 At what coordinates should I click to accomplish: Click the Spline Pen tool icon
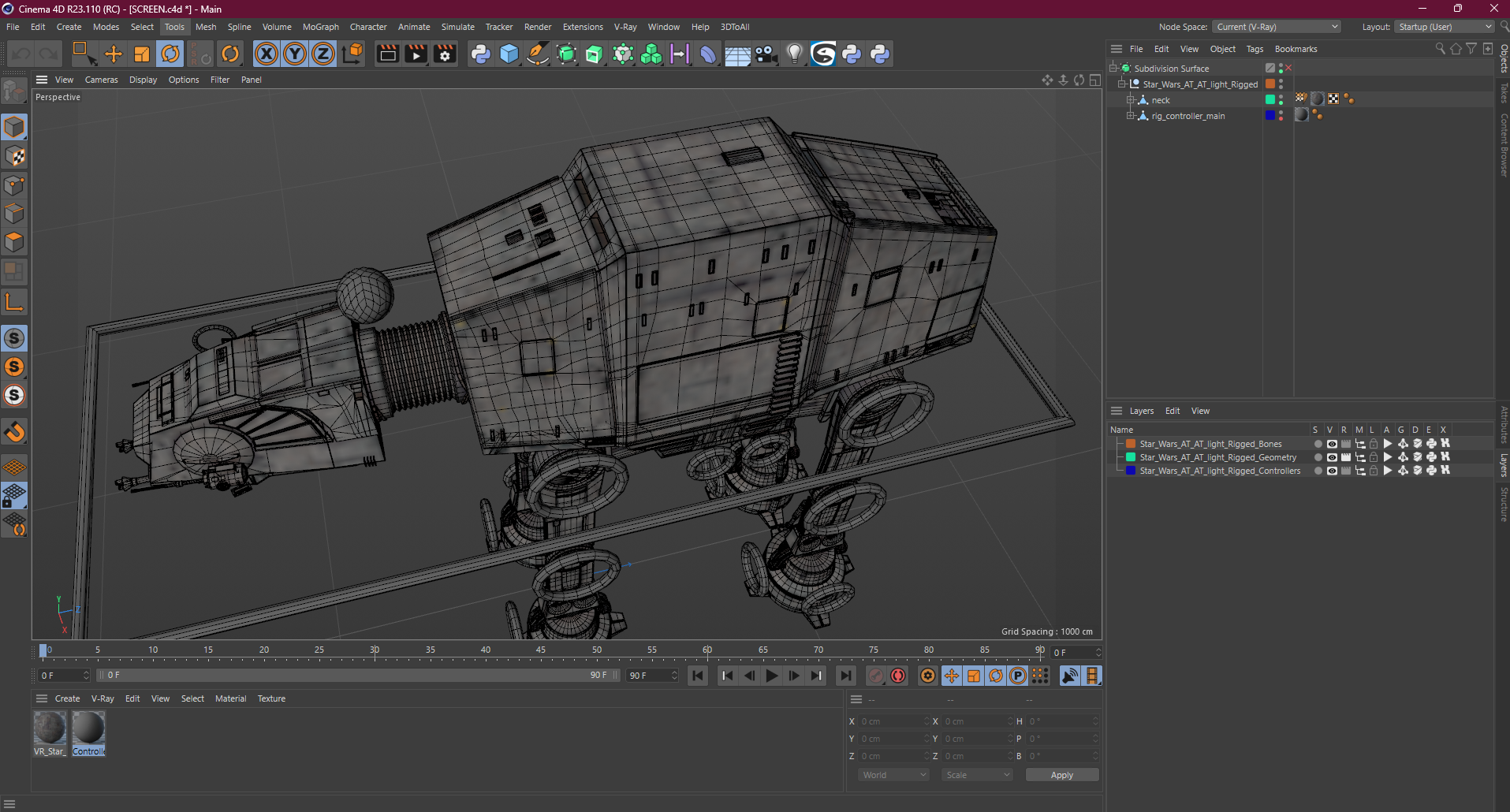(538, 54)
